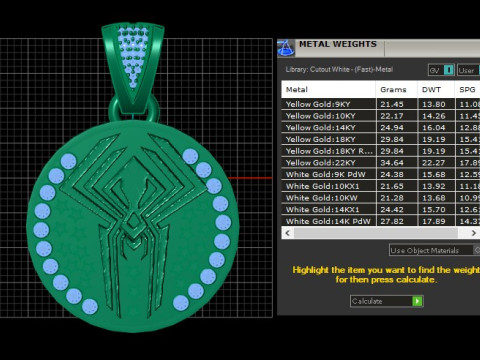
Task: Sort by the Metal column header
Action: click(328, 89)
